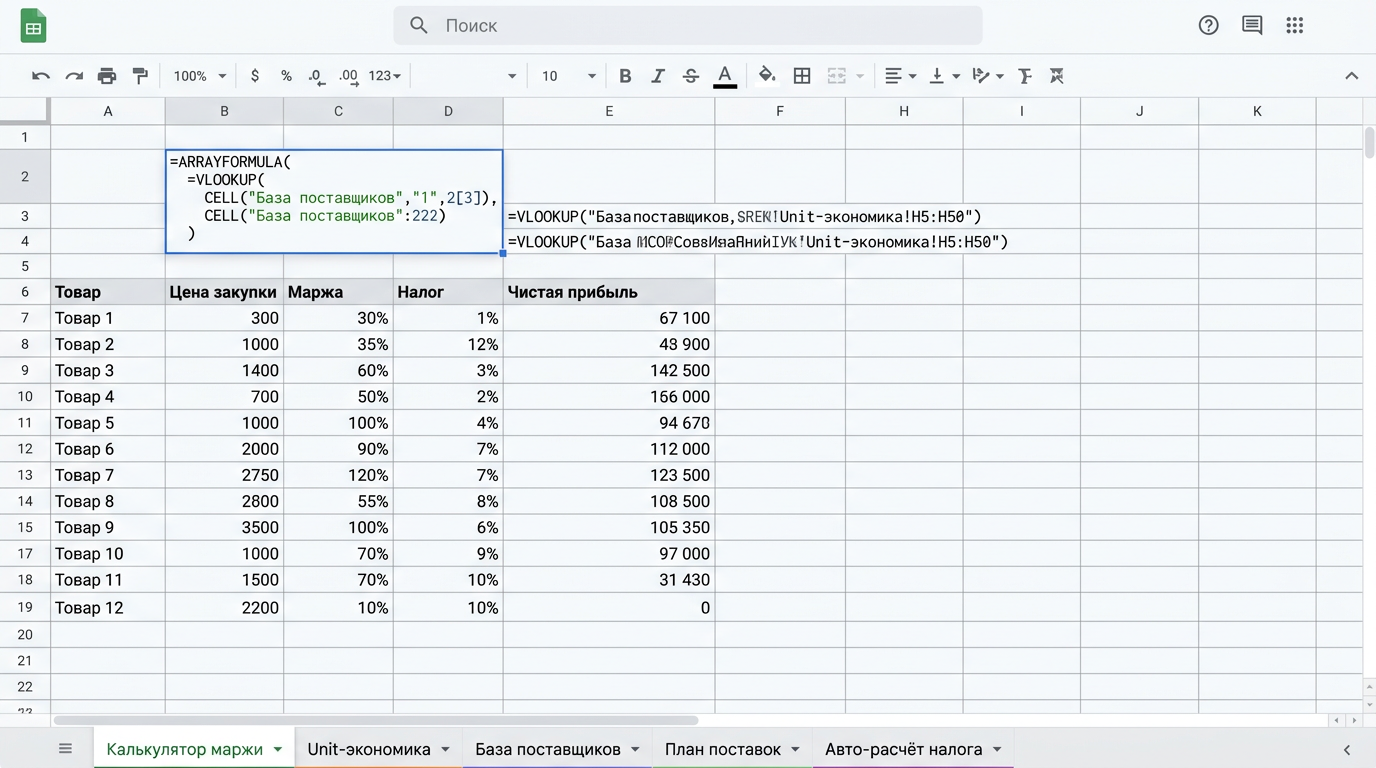Open the Google apps grid icon
The height and width of the screenshot is (768, 1376).
(1295, 26)
